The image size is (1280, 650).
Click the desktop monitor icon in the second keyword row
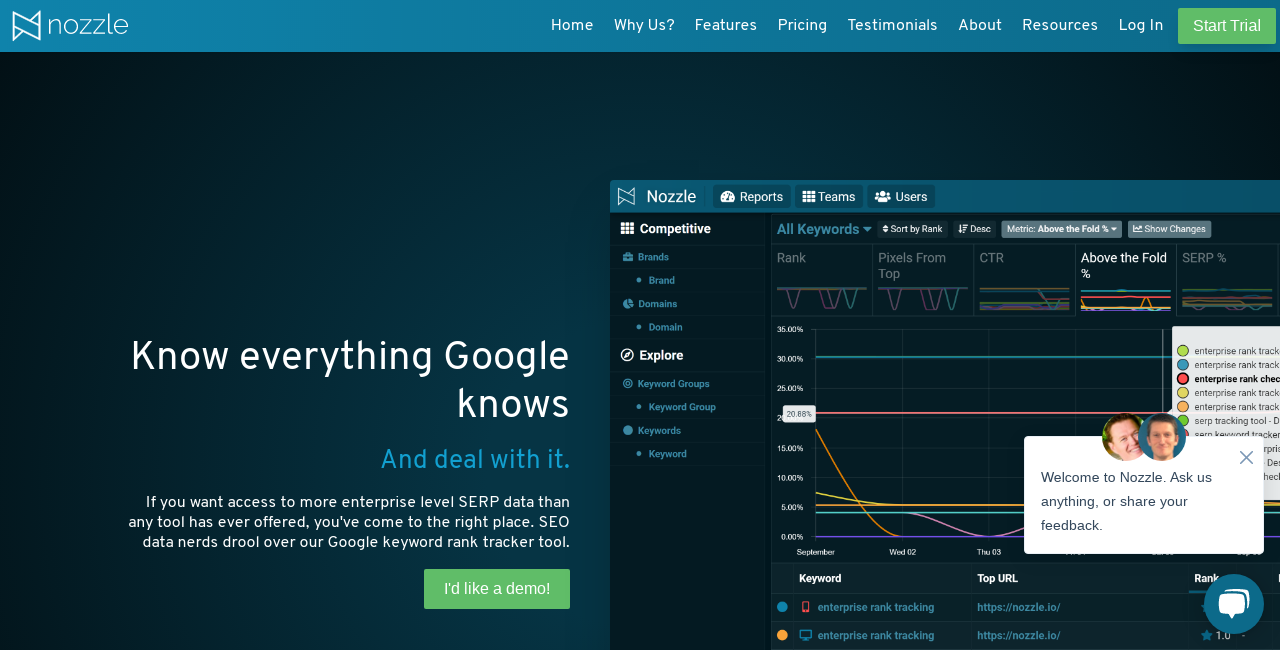(x=805, y=635)
